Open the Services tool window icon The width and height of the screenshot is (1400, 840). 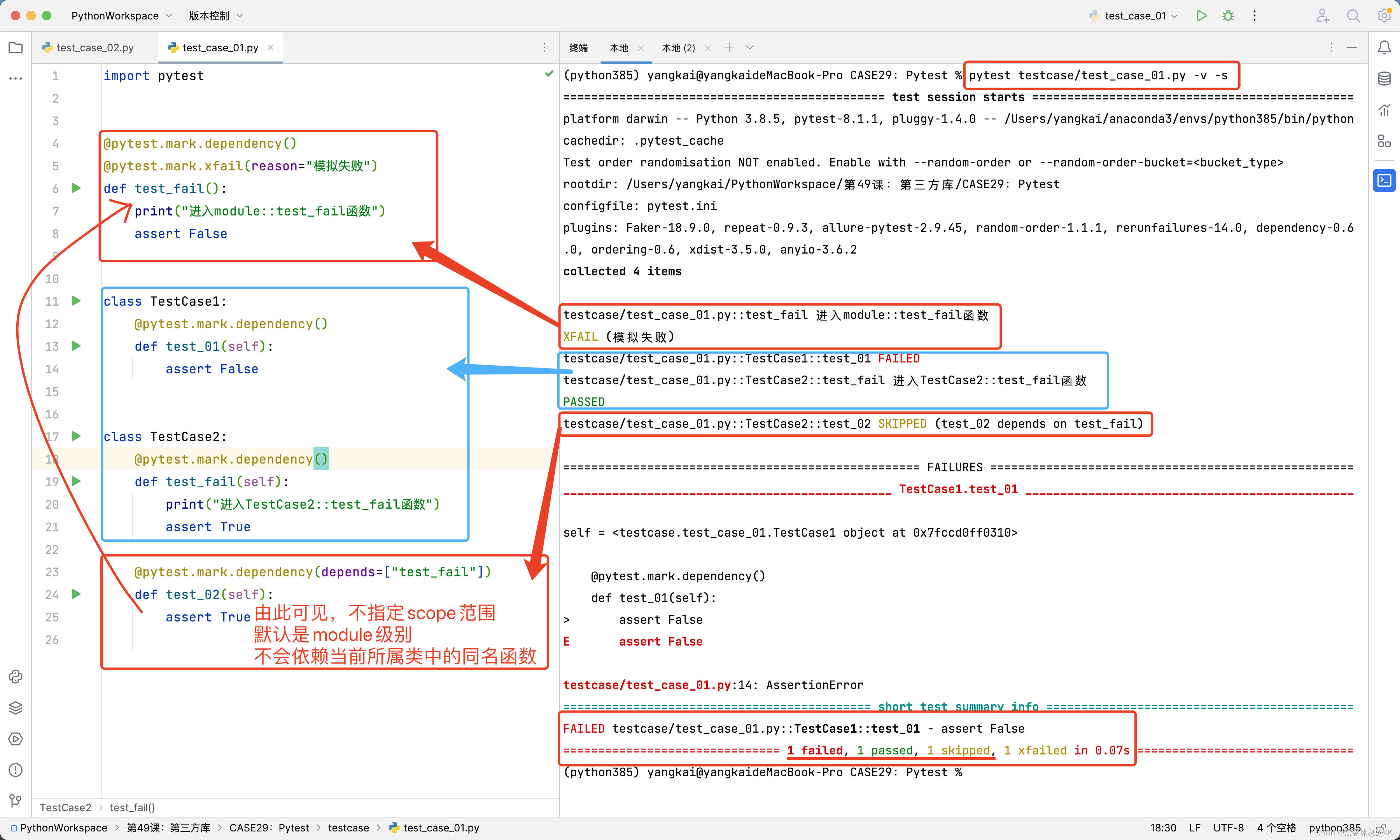(x=16, y=738)
